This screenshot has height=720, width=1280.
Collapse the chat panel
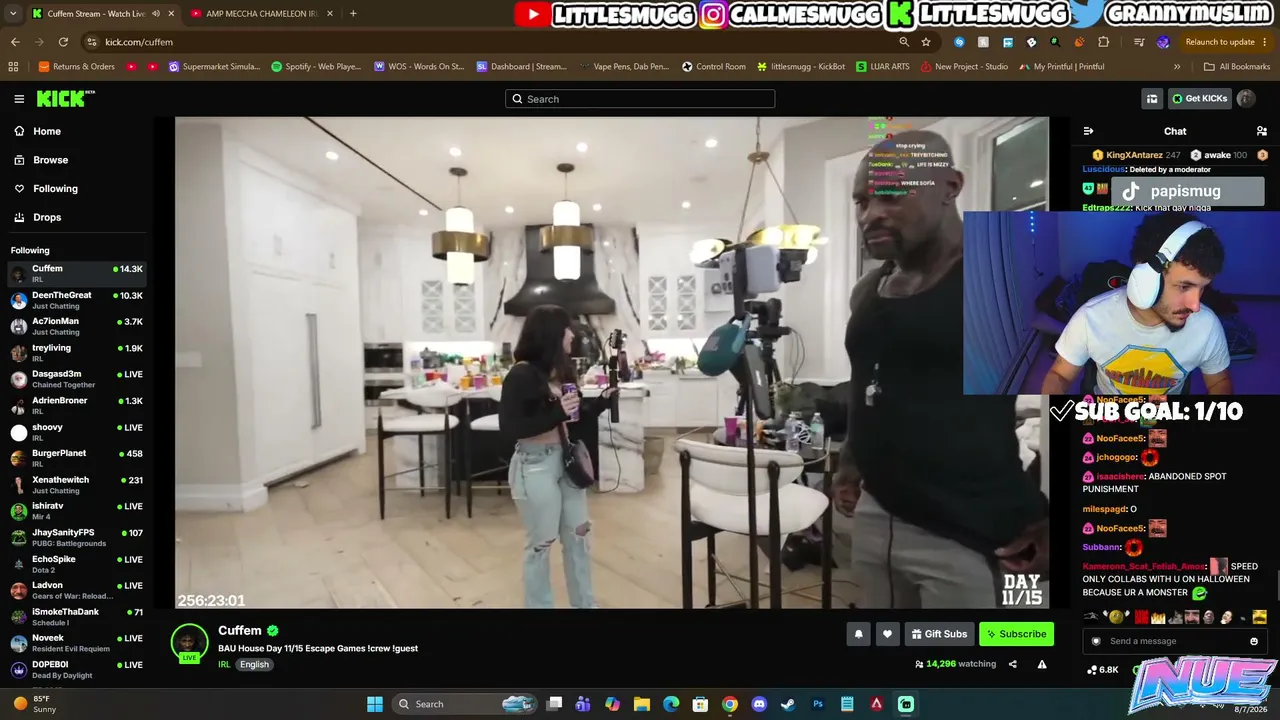1088,131
